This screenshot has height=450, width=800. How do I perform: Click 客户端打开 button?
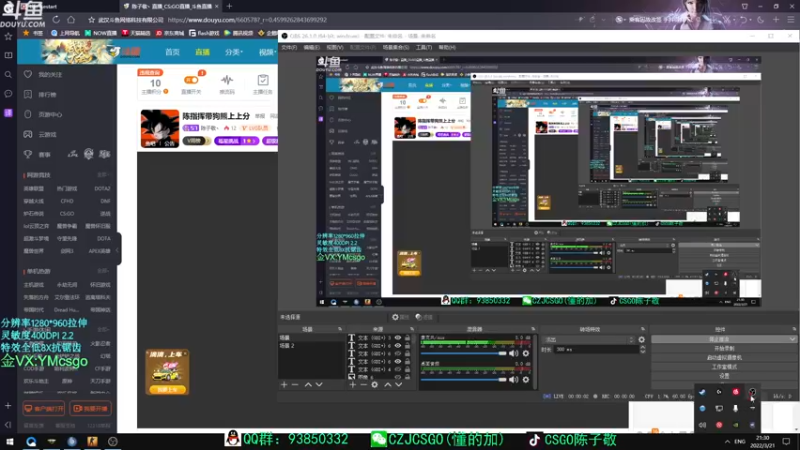(x=44, y=409)
